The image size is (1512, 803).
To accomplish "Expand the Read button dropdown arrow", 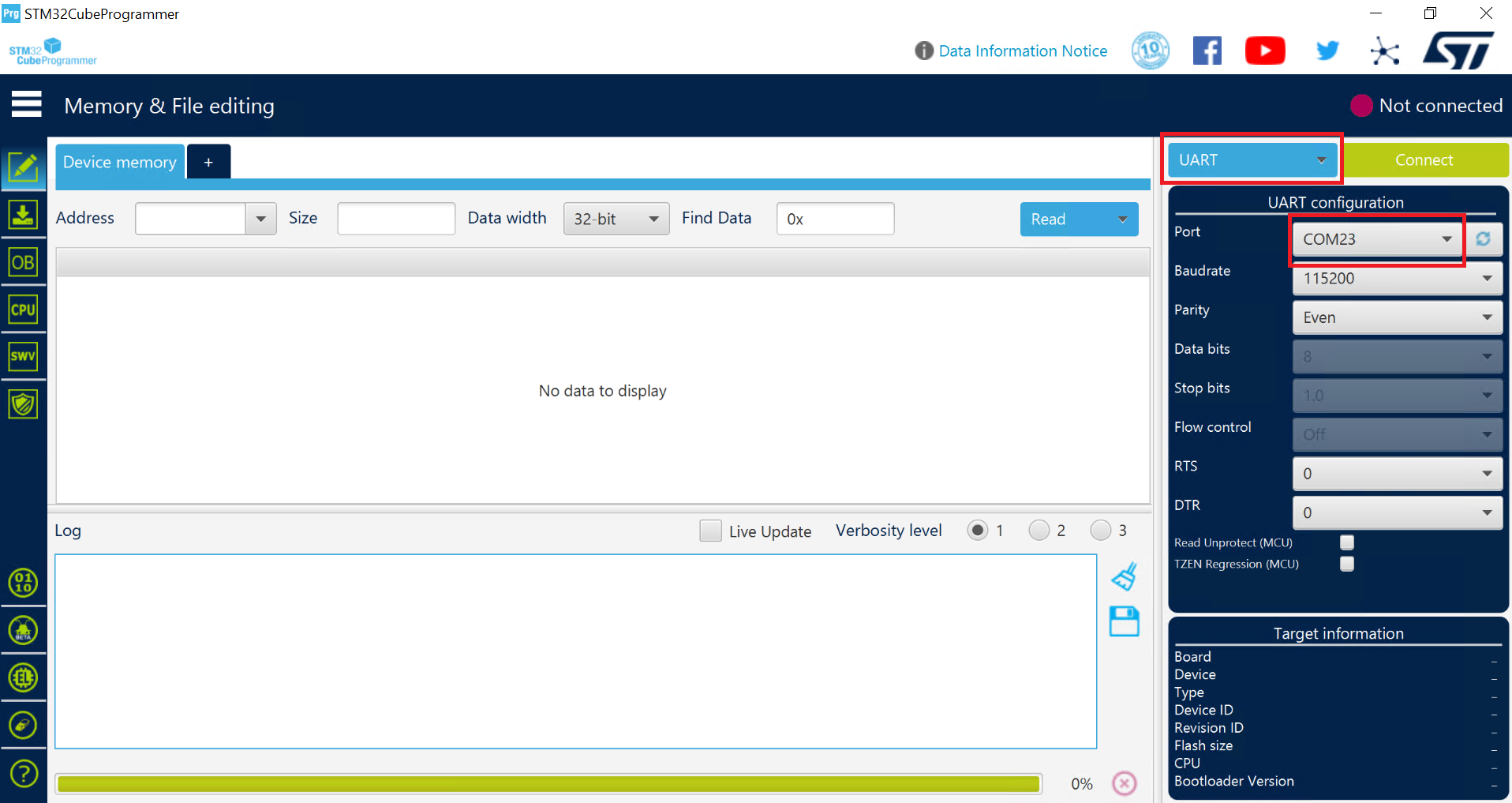I will [x=1122, y=219].
